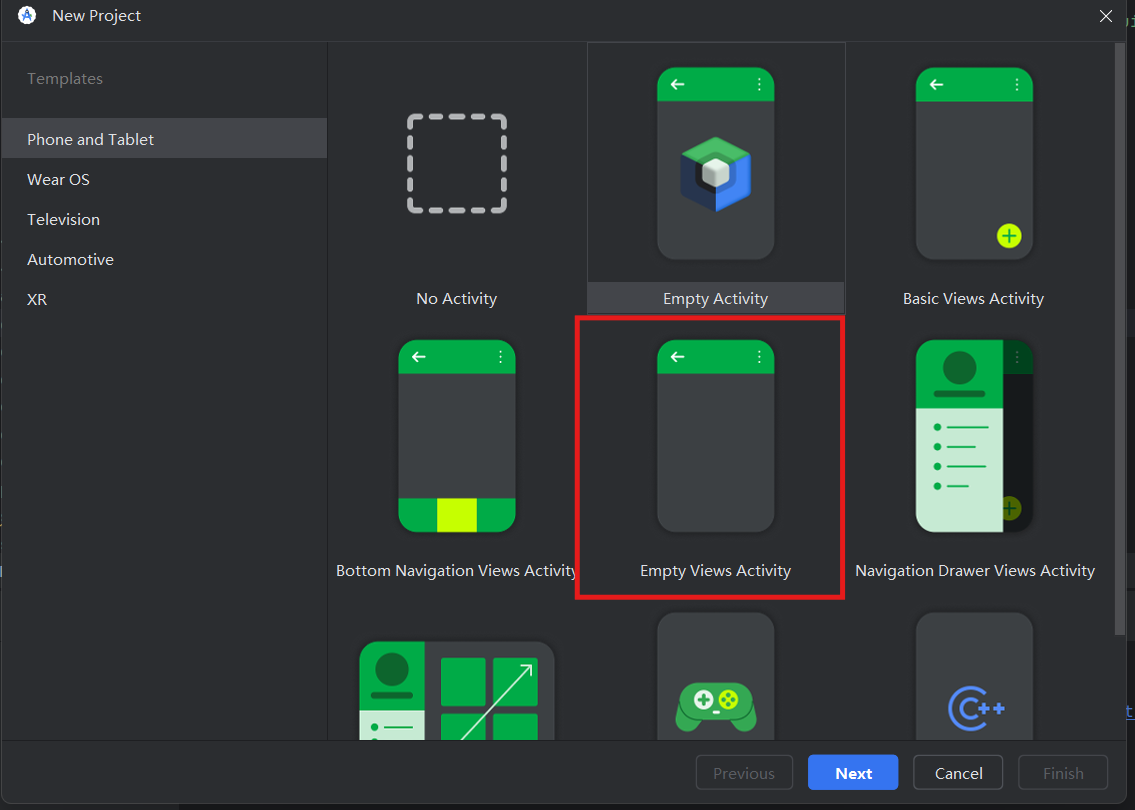Switch to Television templates
Screen dimensions: 1135x810
[164, 219]
